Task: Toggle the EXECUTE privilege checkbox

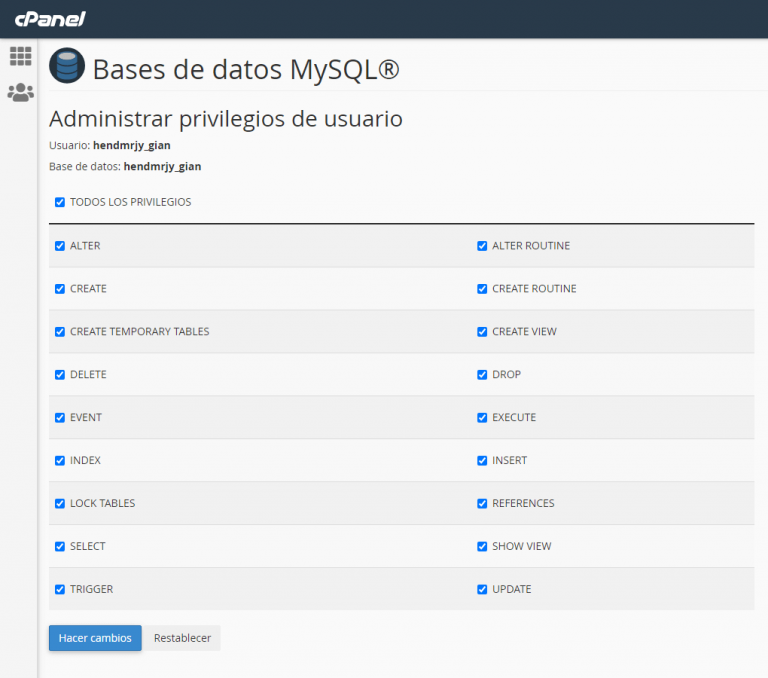Action: tap(482, 418)
